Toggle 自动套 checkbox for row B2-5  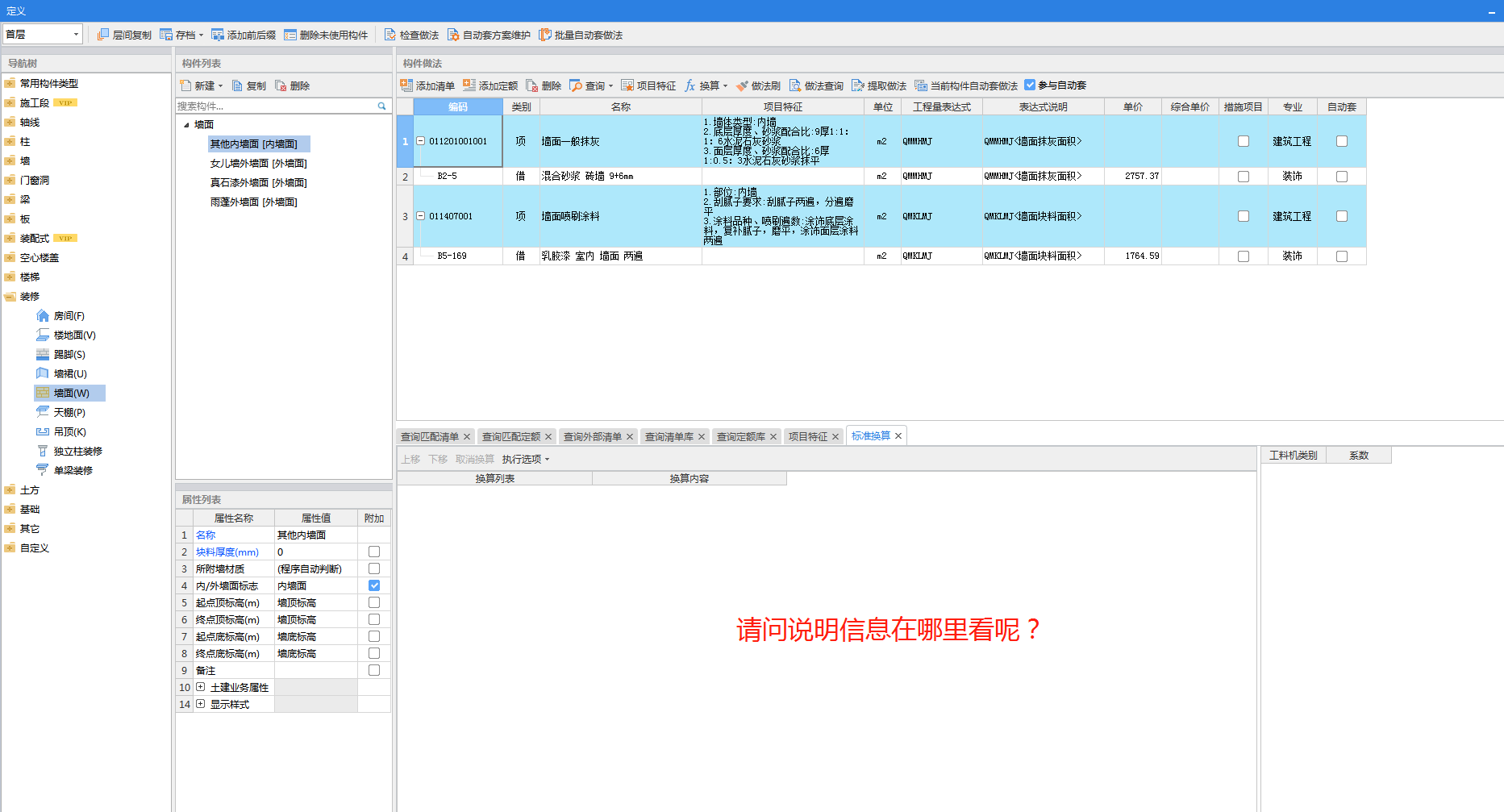pos(1342,177)
